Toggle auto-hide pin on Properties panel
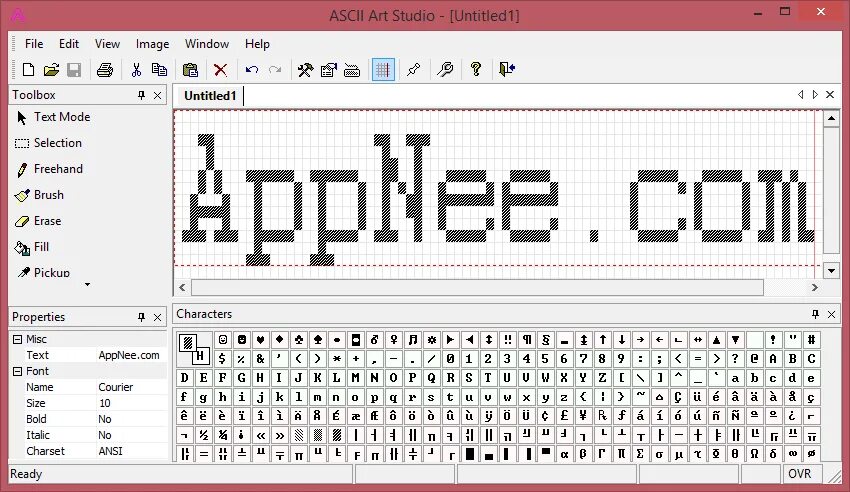Screen dimensions: 850x492 141,317
